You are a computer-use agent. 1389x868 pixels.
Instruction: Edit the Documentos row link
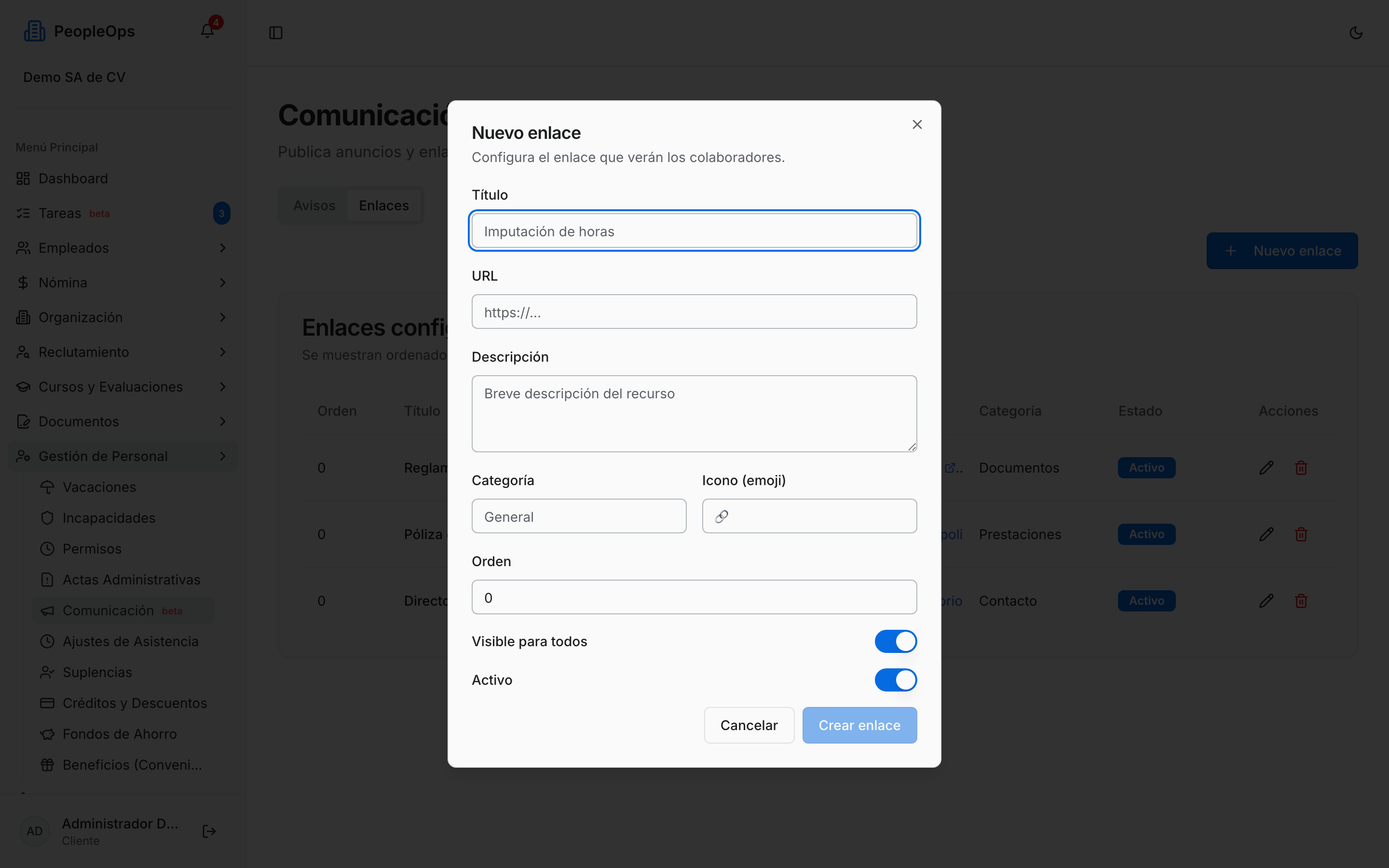coord(1266,468)
